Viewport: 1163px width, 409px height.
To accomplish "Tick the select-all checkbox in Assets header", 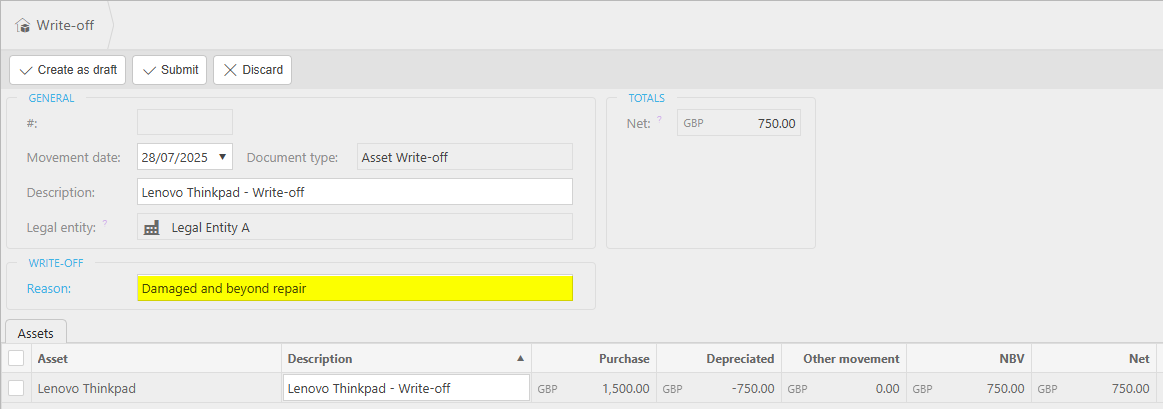I will (16, 358).
